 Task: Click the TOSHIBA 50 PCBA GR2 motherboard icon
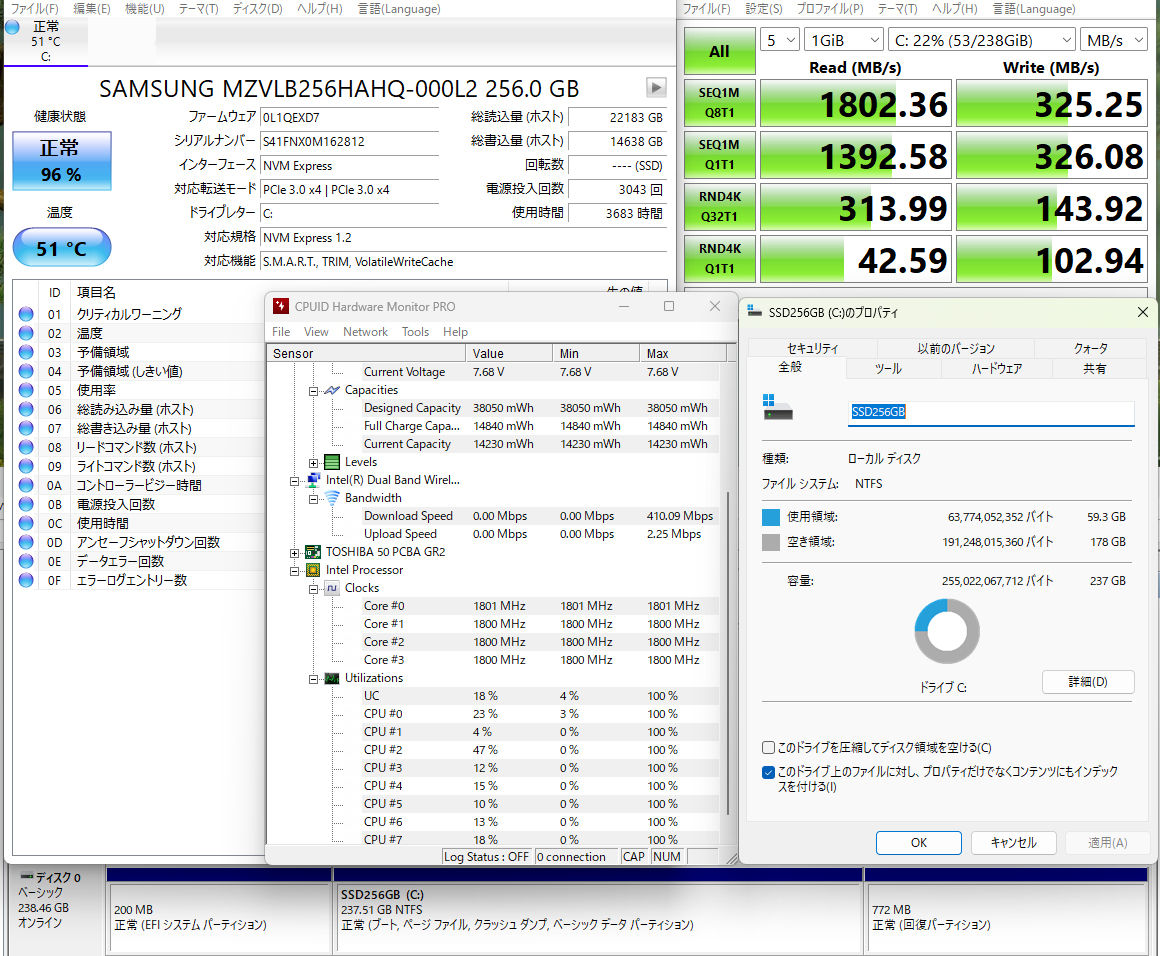[x=313, y=552]
